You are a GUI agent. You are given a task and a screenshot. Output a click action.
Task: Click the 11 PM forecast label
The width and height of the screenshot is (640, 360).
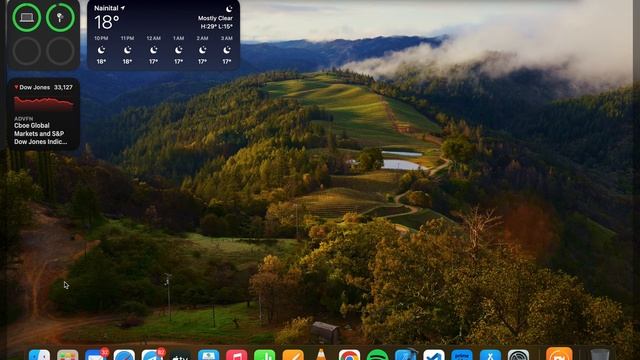tap(127, 38)
